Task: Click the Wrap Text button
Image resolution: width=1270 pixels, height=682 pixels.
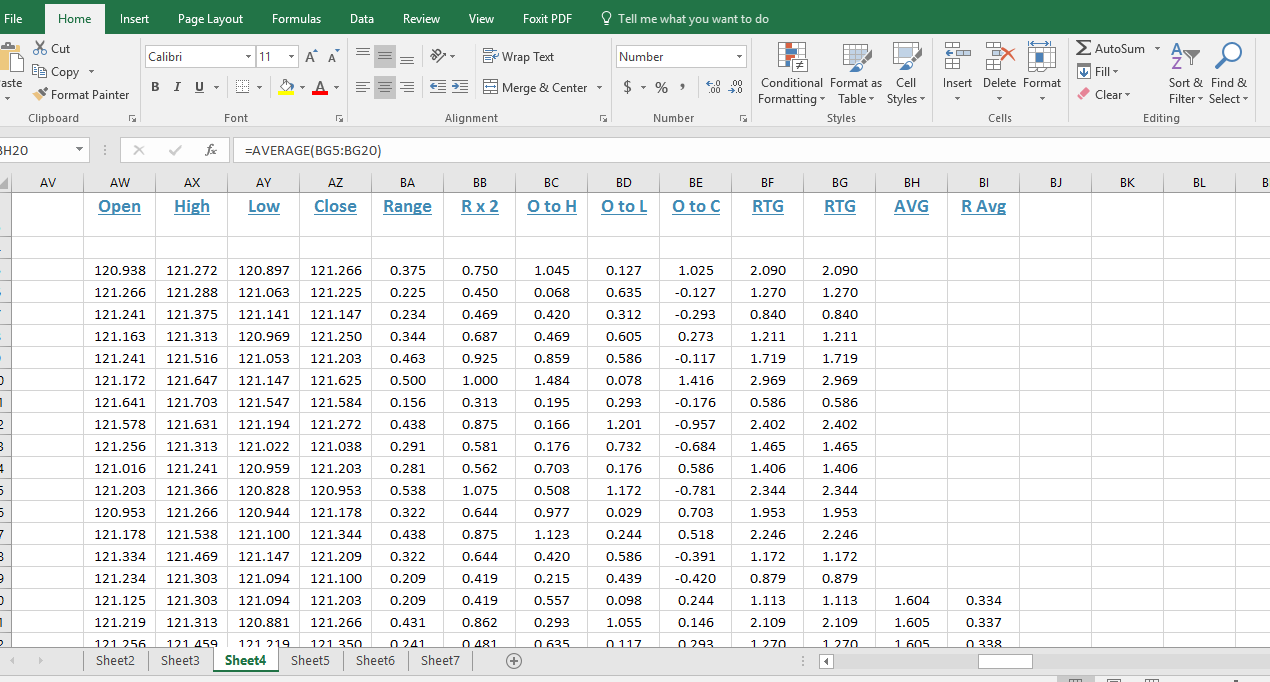Action: 518,57
